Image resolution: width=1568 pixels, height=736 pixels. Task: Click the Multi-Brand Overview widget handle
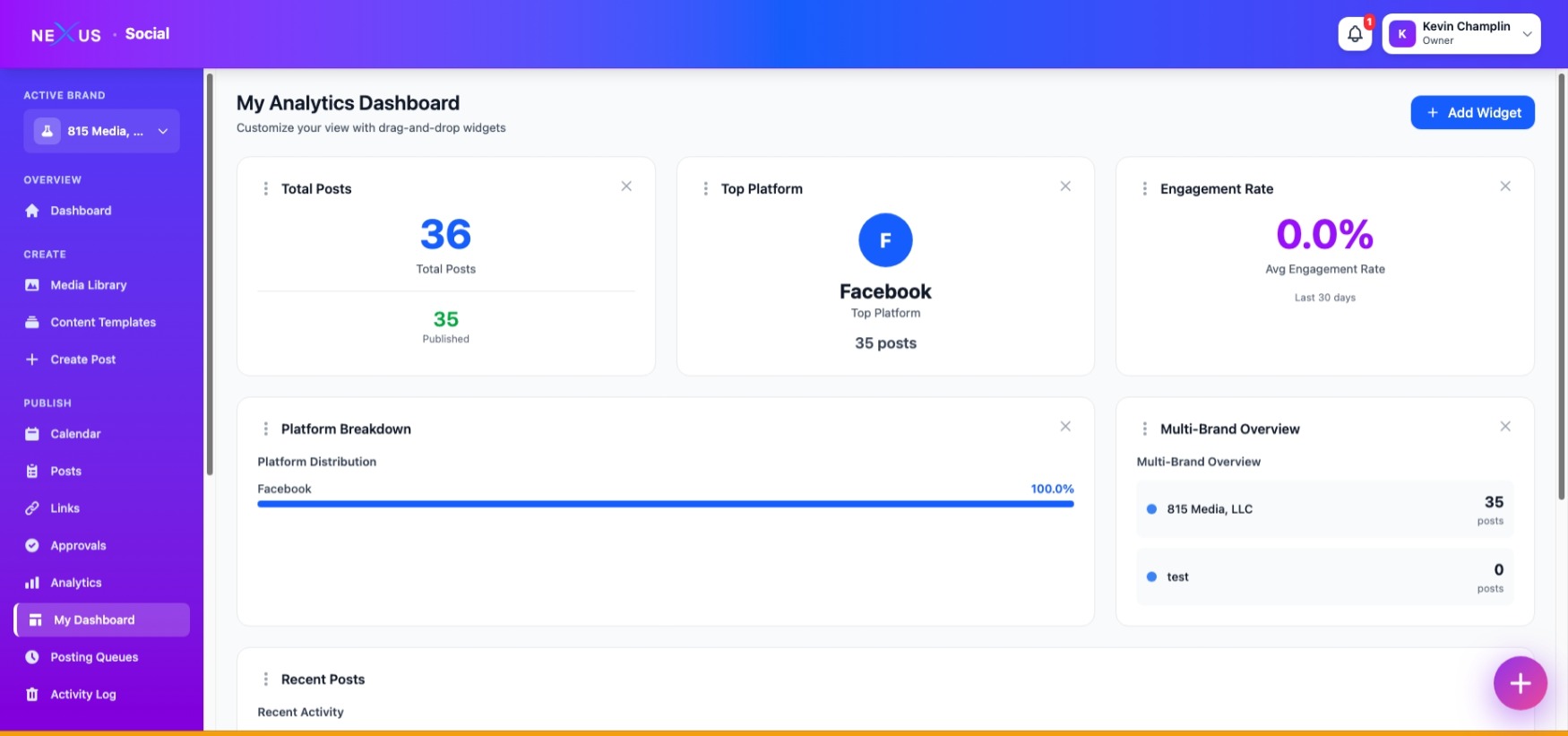[1144, 429]
